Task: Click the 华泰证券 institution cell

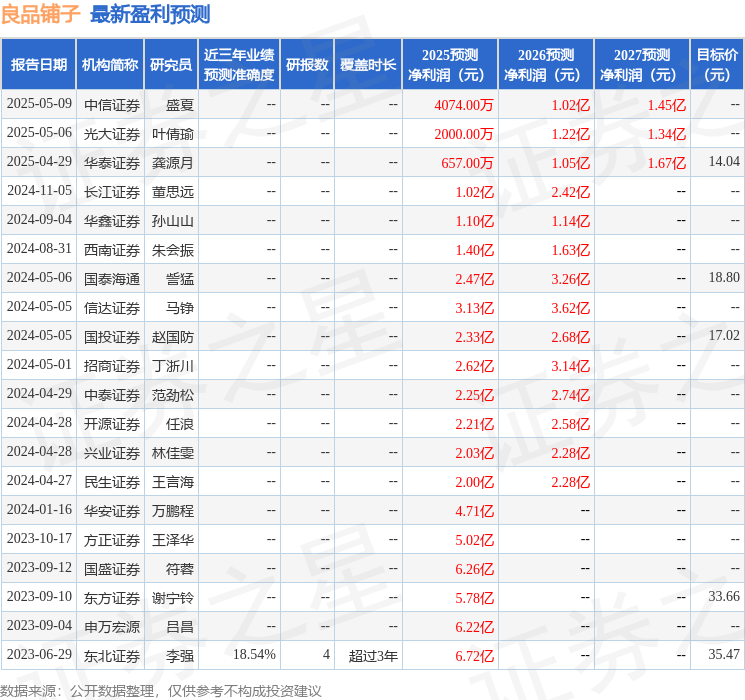Action: coord(112,163)
